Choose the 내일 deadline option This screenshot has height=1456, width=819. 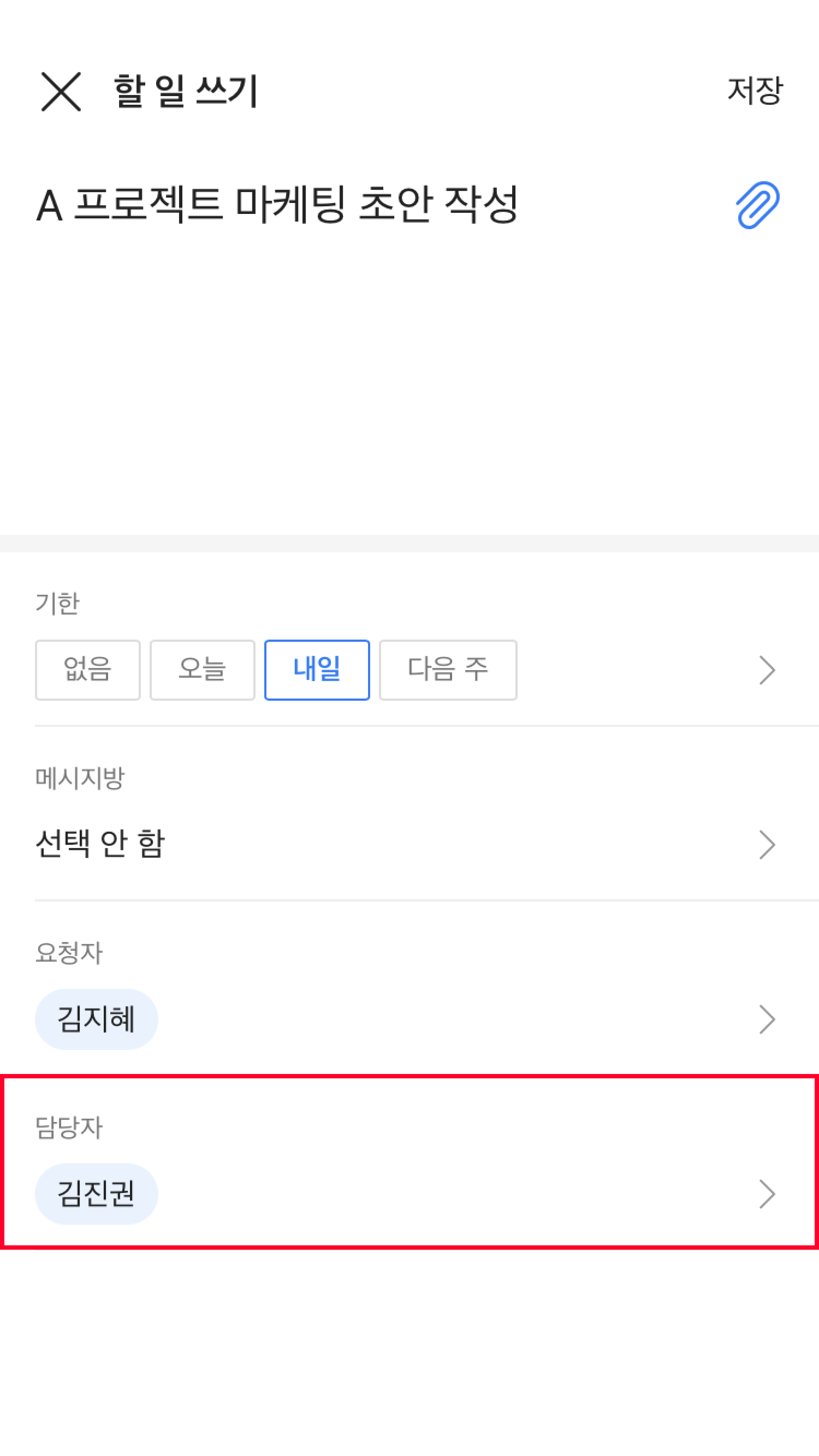317,670
